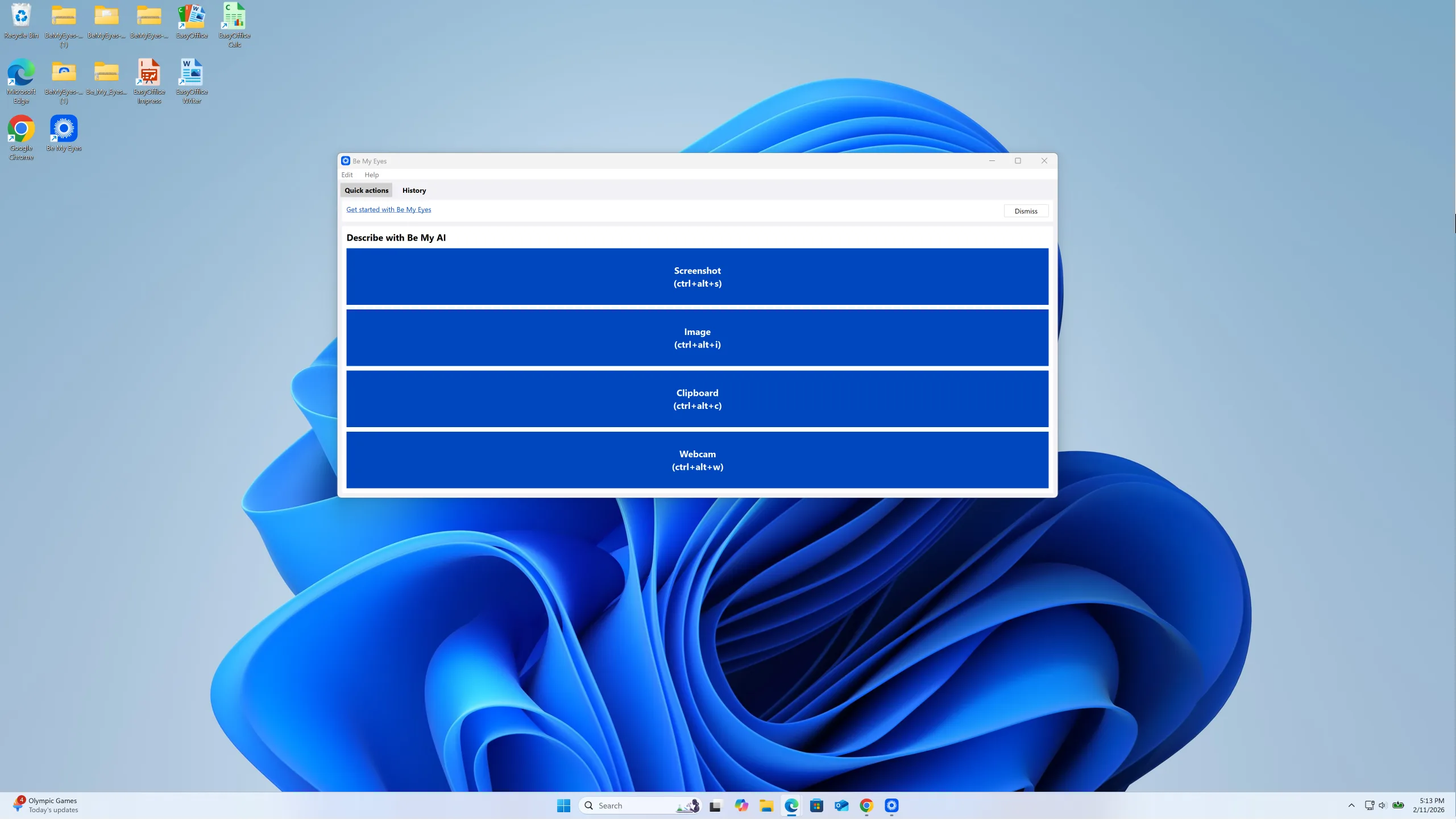Select the BeMyEyes (1) folder showing blue logo
Viewport: 1456px width, 823px height.
[64, 82]
